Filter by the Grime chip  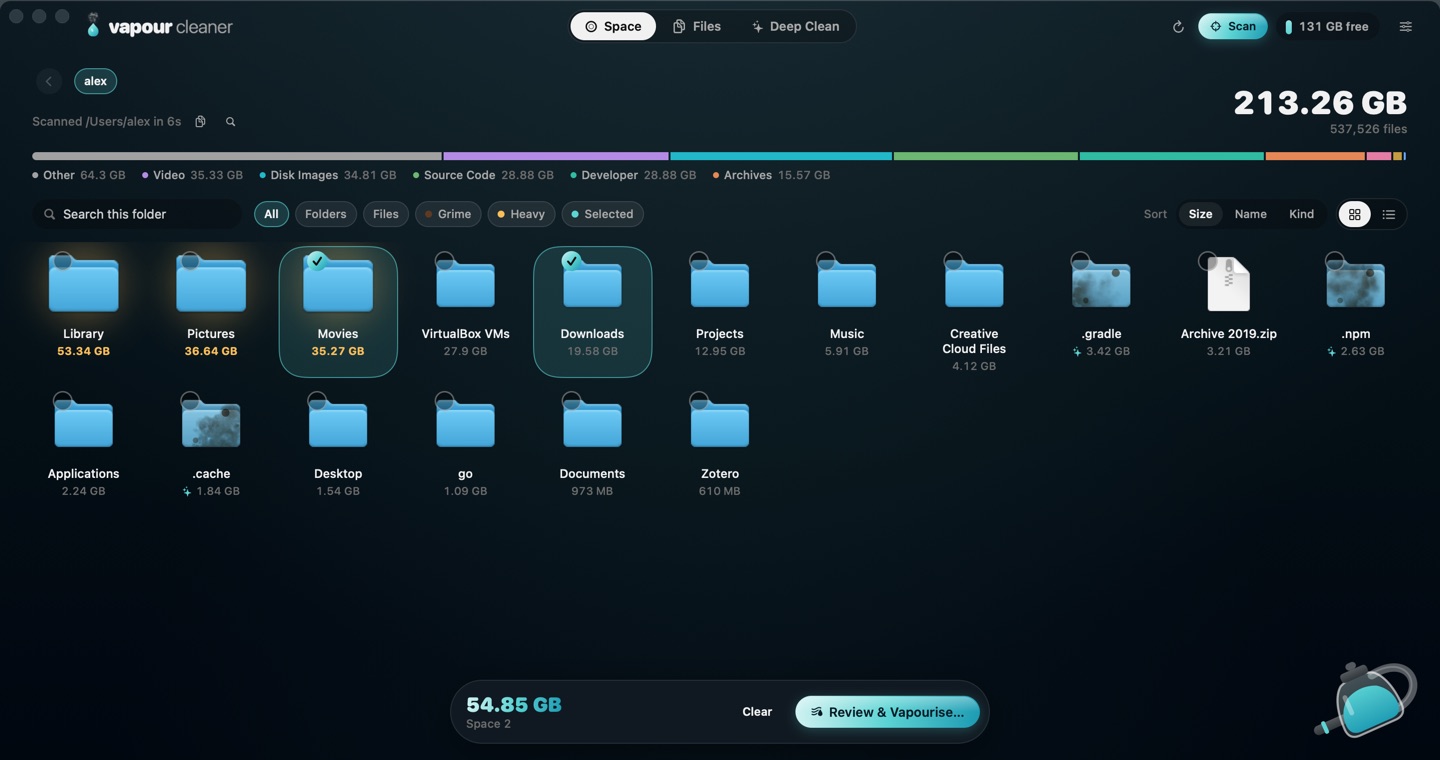click(x=447, y=214)
